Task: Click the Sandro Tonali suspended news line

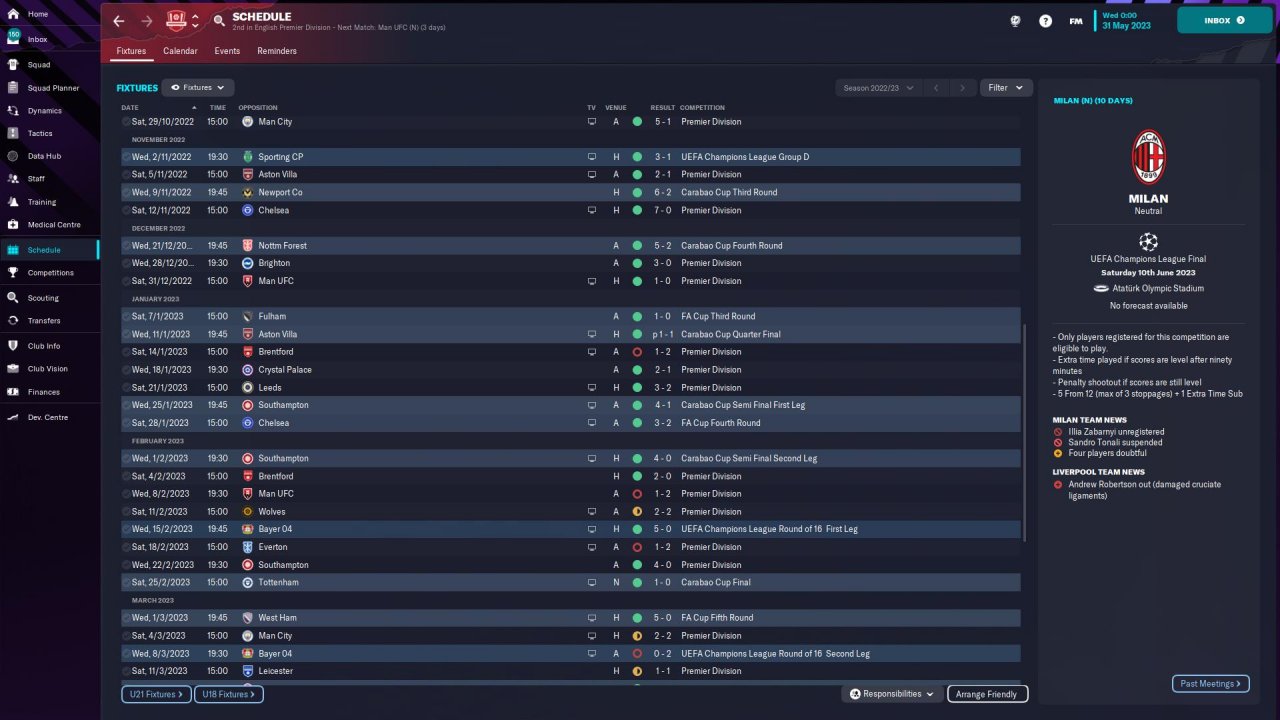Action: [x=1113, y=442]
